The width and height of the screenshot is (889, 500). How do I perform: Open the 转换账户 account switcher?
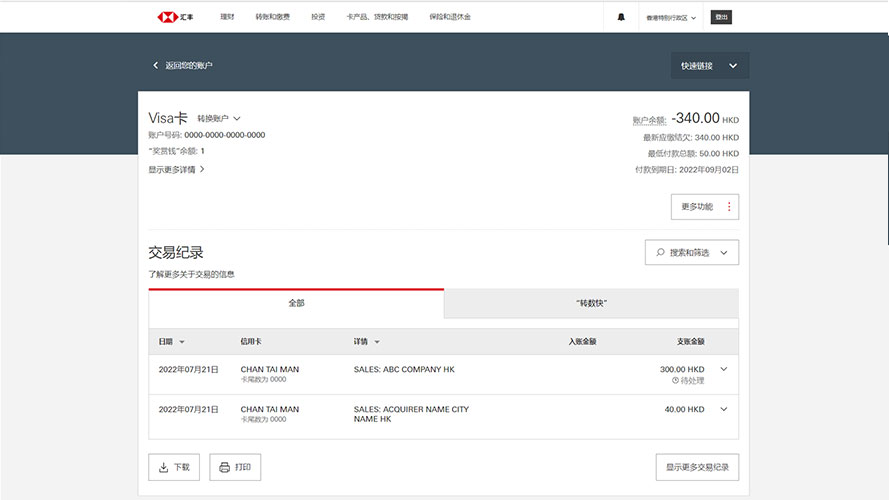[219, 119]
